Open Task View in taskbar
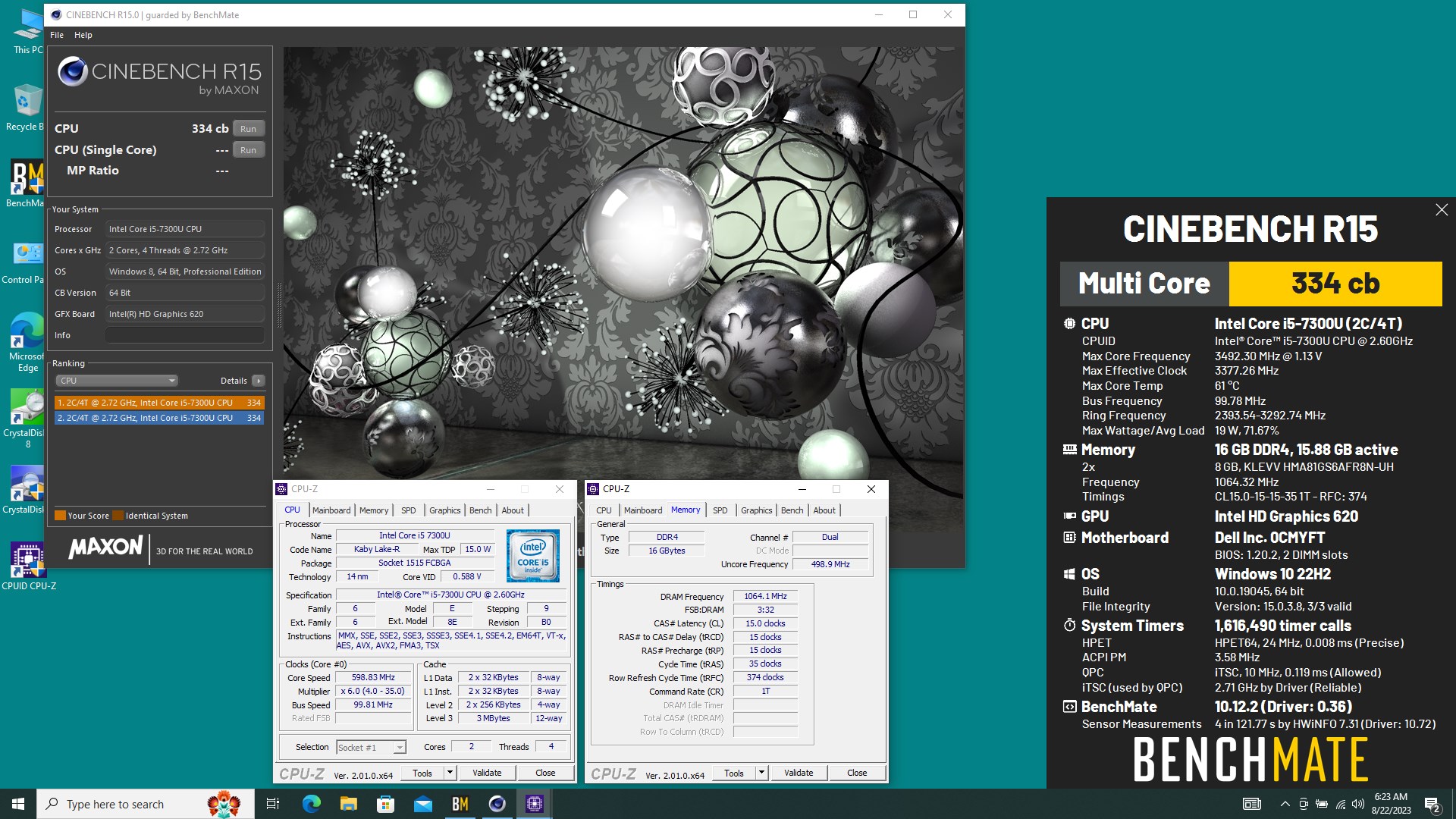The image size is (1456, 819). point(273,804)
